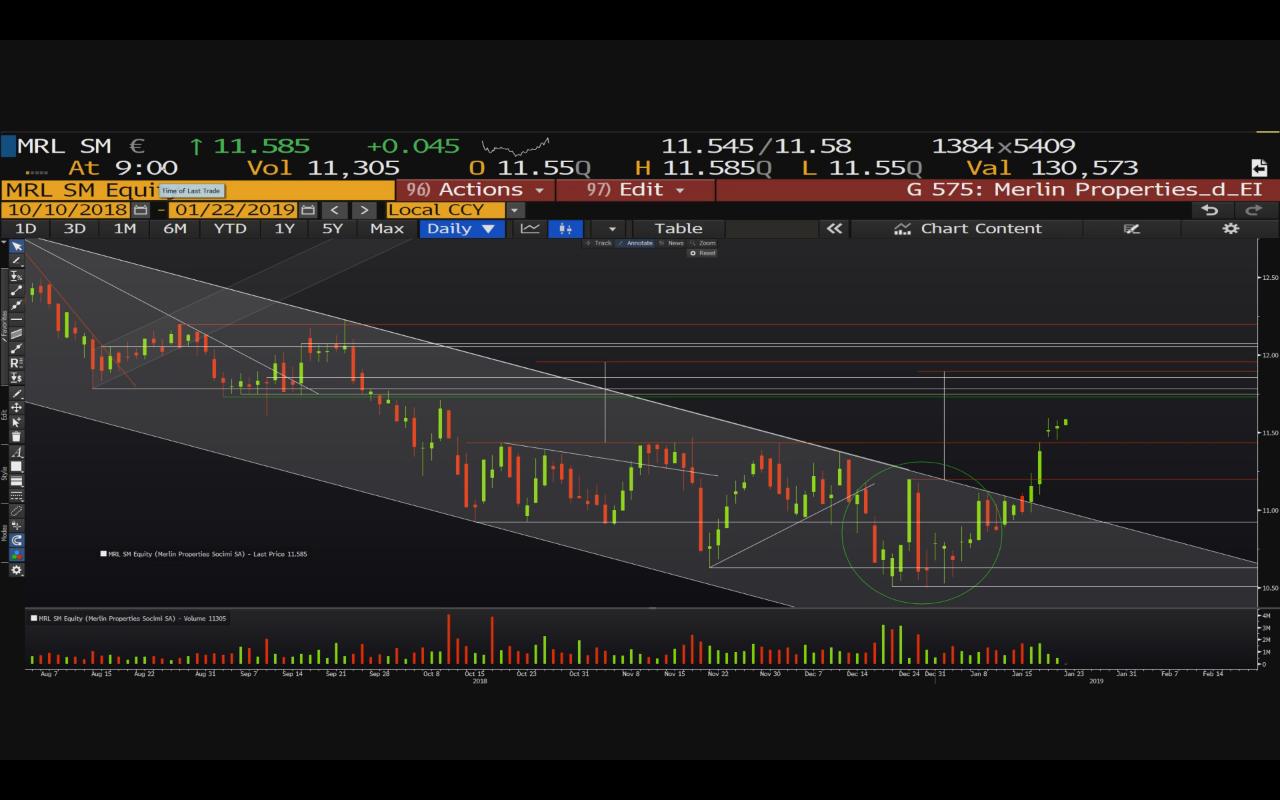Open the annotation toolbar settings gear
This screenshot has width=1280, height=800.
pyautogui.click(x=16, y=570)
